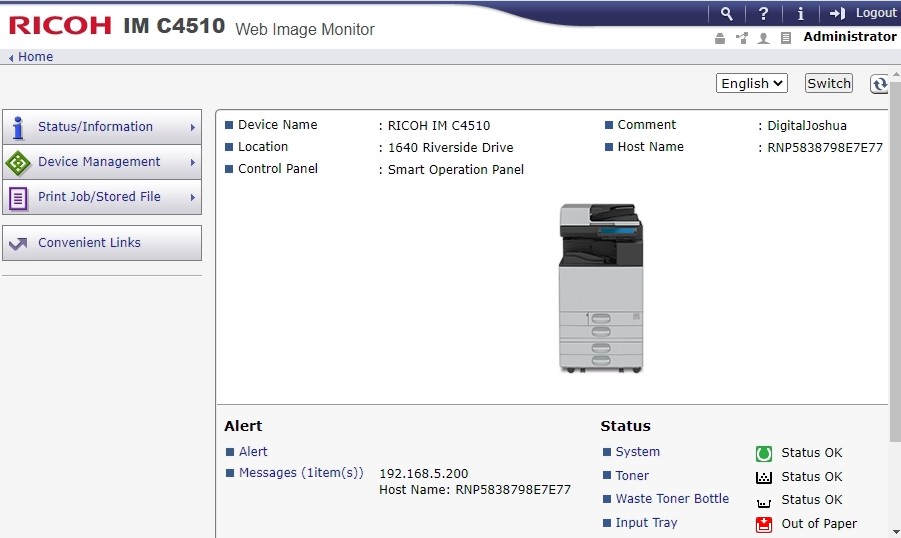Click the Waste Toner Bottle status icon

764,503
